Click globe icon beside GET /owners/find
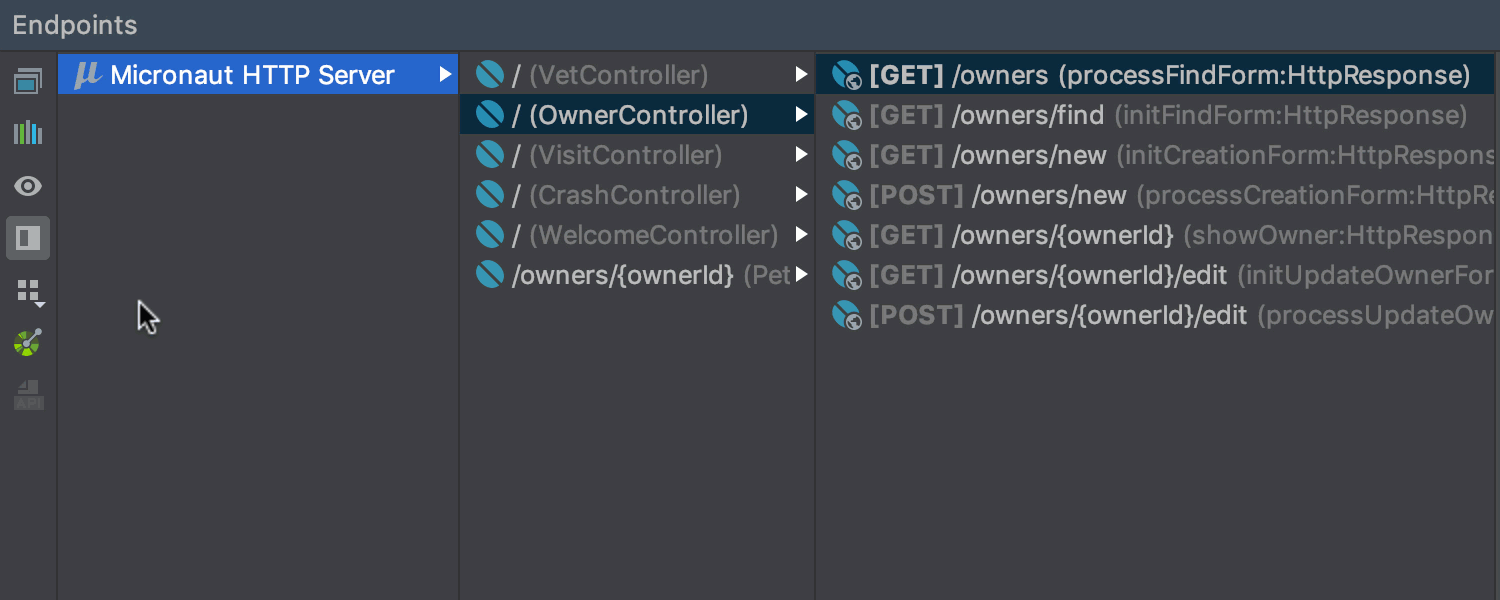 coord(847,116)
